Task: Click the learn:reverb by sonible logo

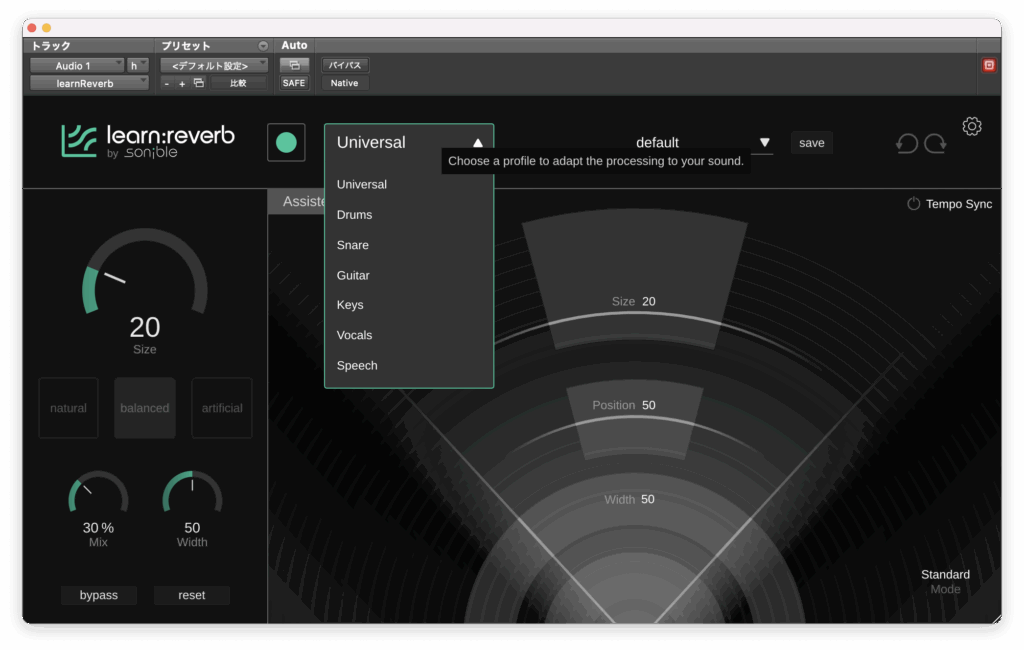Action: [148, 141]
